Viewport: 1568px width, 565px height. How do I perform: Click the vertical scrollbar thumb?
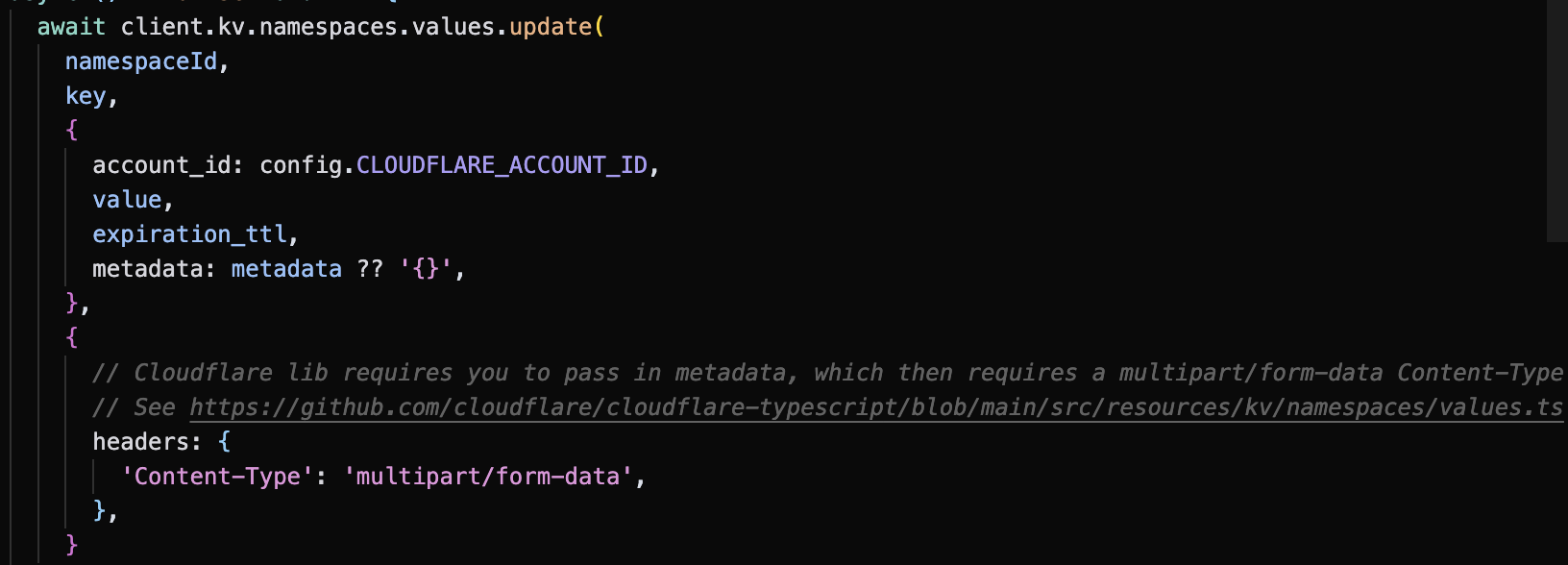click(x=1557, y=120)
